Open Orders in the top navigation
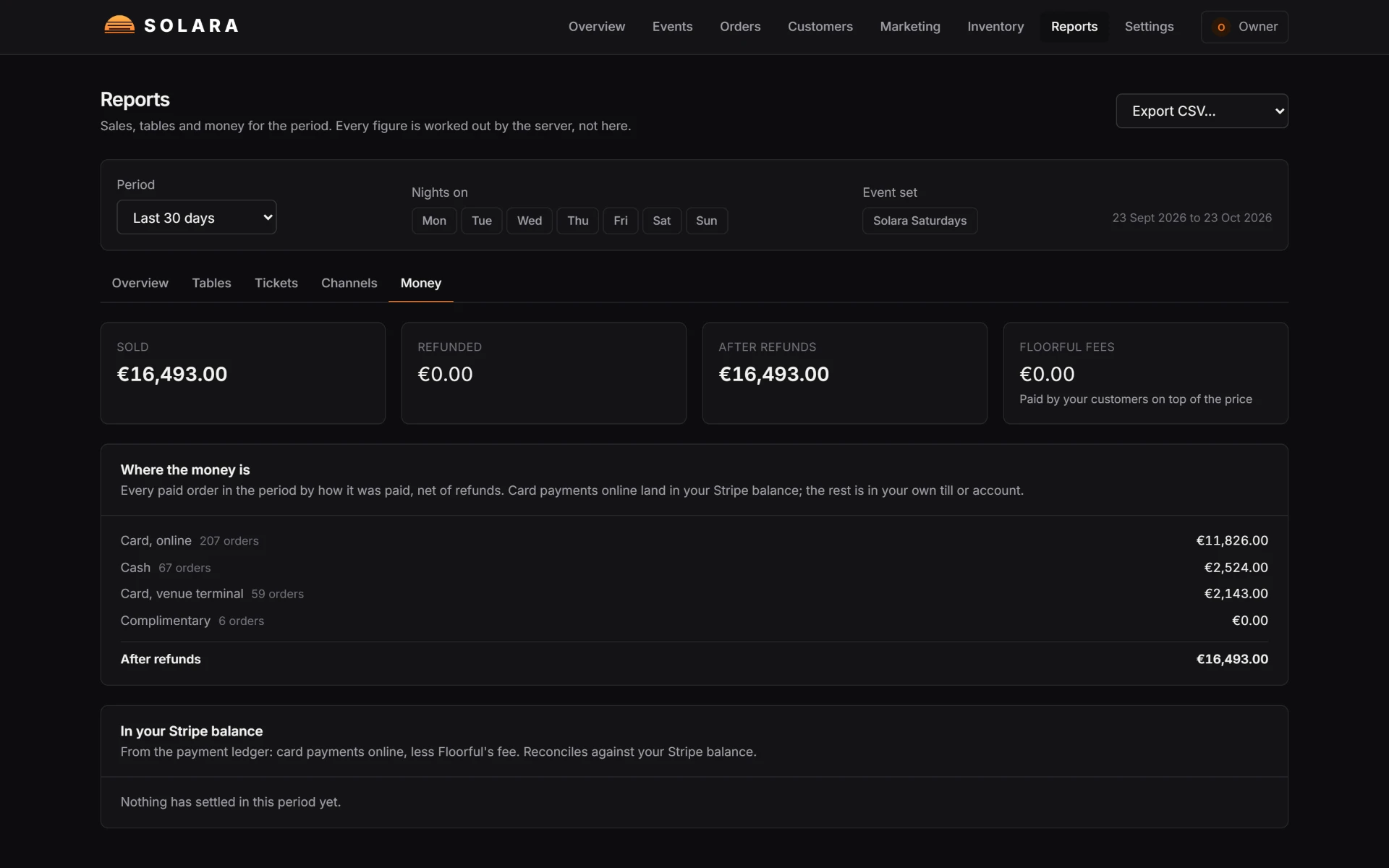Viewport: 1389px width, 868px height. coord(740,27)
